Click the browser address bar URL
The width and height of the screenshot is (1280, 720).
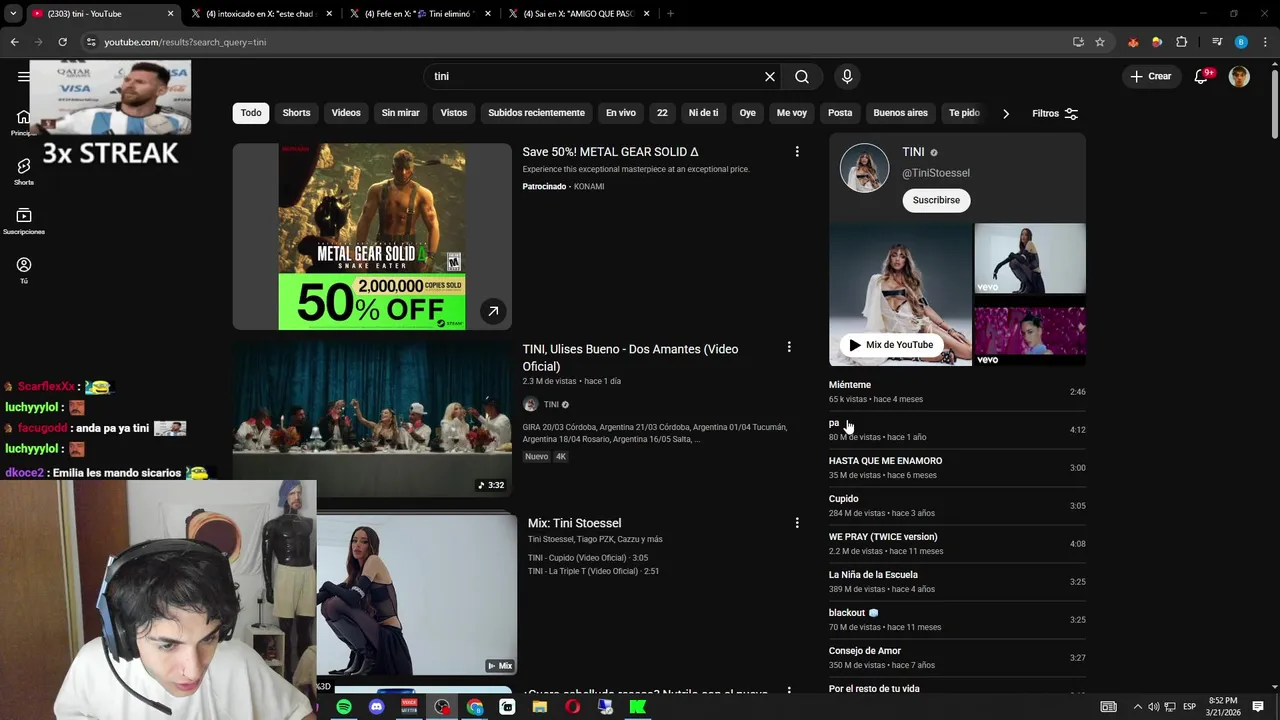(x=185, y=42)
